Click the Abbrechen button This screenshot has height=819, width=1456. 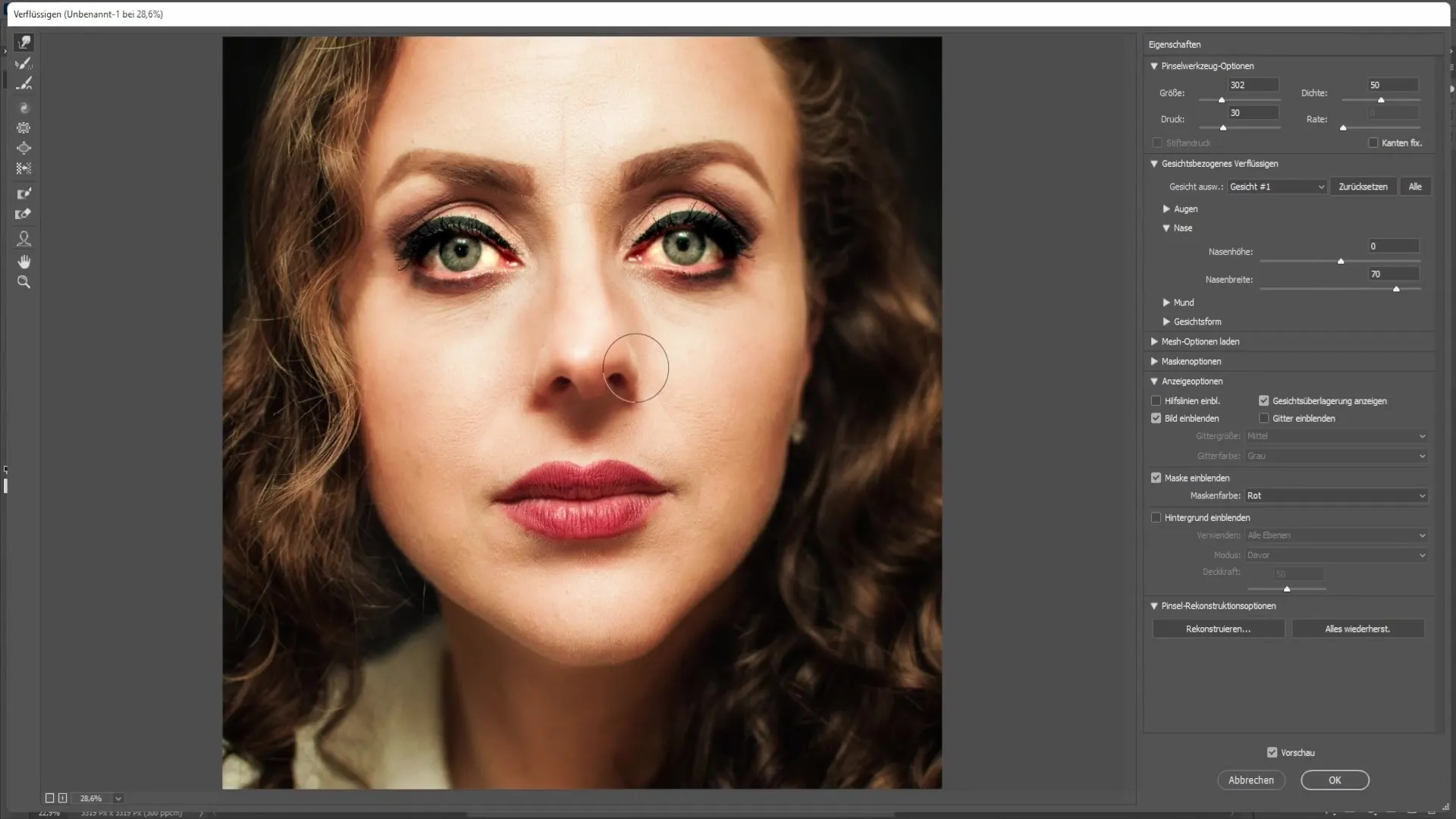tap(1251, 780)
